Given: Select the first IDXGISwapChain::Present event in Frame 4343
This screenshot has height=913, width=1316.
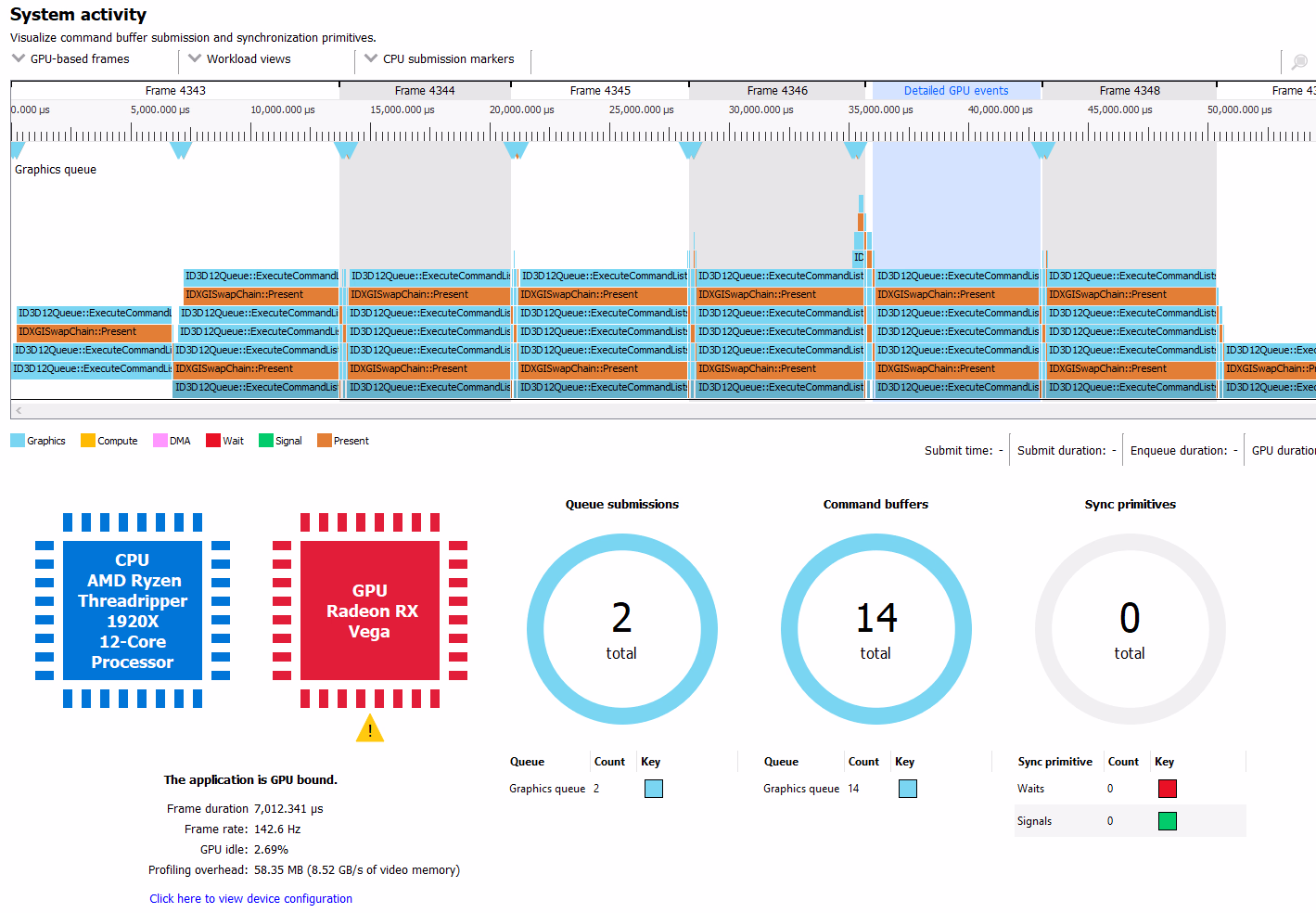Looking at the screenshot, I should click(x=94, y=332).
